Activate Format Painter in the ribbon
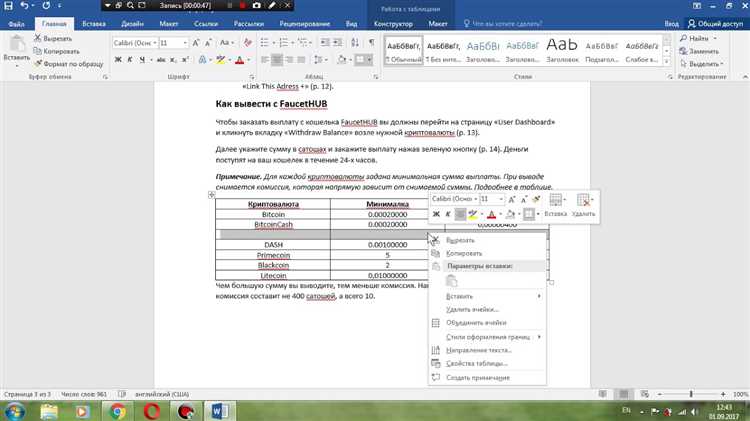Viewport: 750px width, 421px height. (68, 64)
